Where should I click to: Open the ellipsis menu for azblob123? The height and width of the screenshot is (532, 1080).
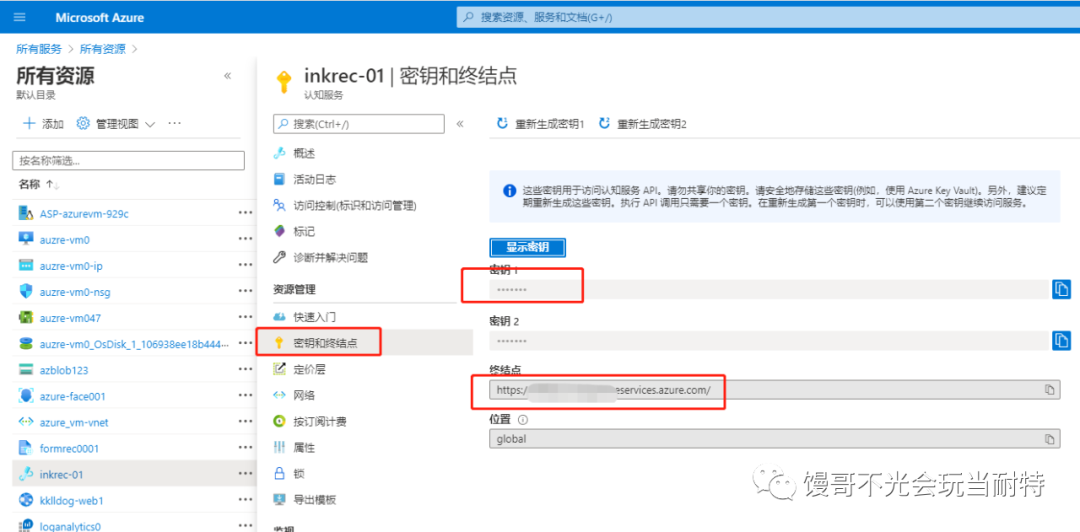tap(245, 370)
